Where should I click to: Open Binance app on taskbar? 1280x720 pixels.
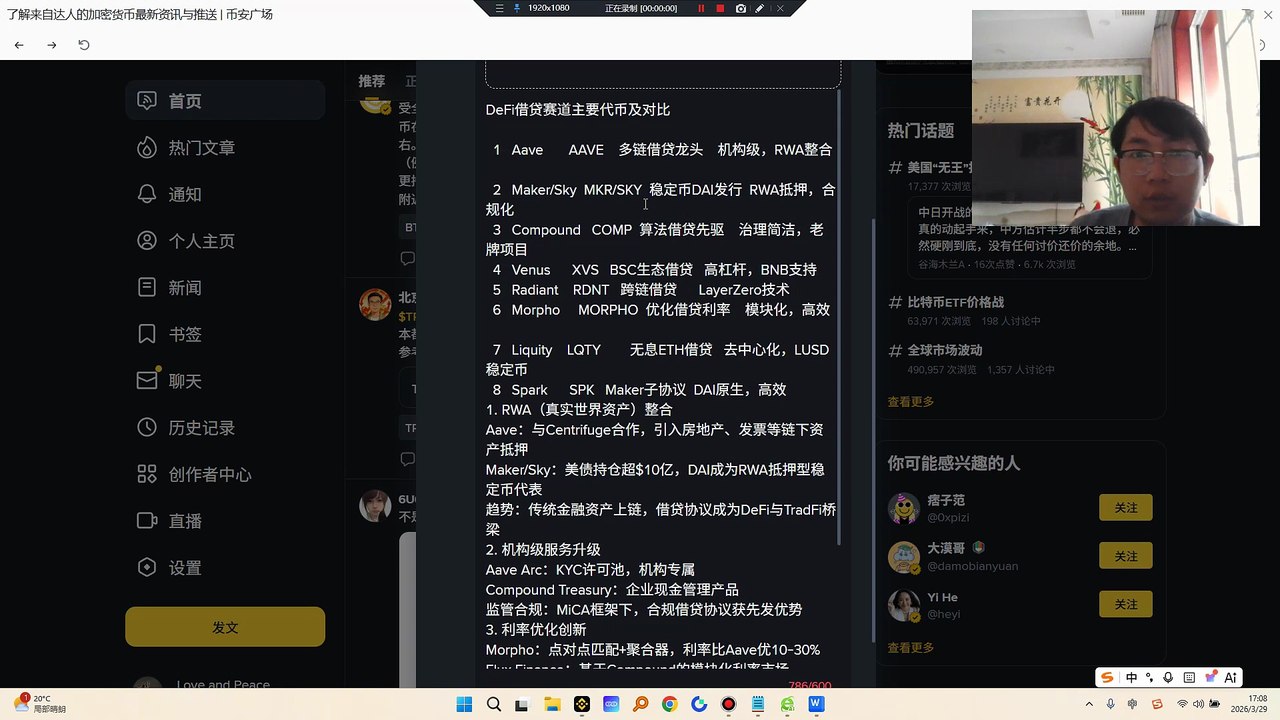click(581, 705)
